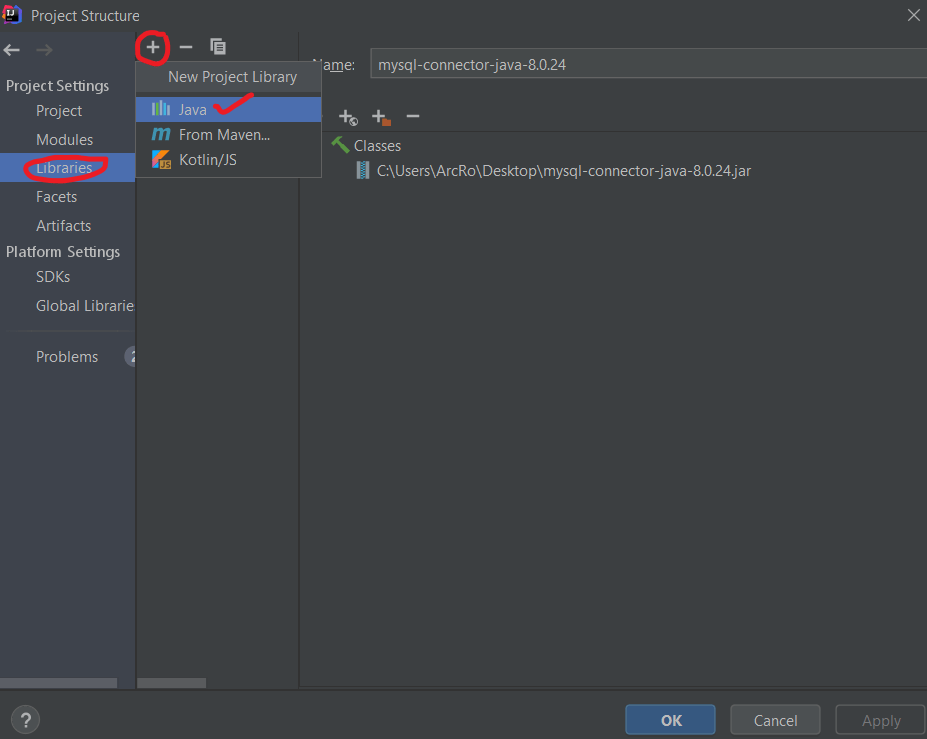Click the remove minus icon above Classes list
Image resolution: width=927 pixels, height=739 pixels.
click(413, 117)
